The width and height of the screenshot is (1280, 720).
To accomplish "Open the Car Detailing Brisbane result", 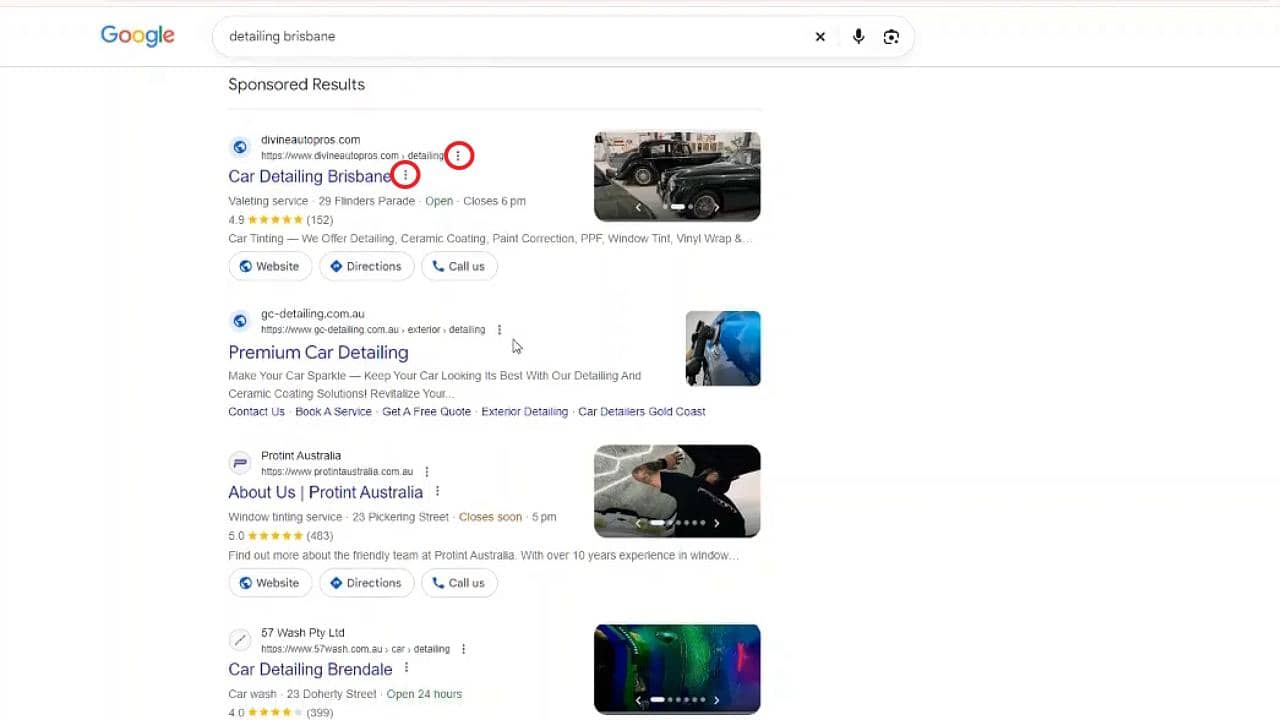I will (310, 176).
